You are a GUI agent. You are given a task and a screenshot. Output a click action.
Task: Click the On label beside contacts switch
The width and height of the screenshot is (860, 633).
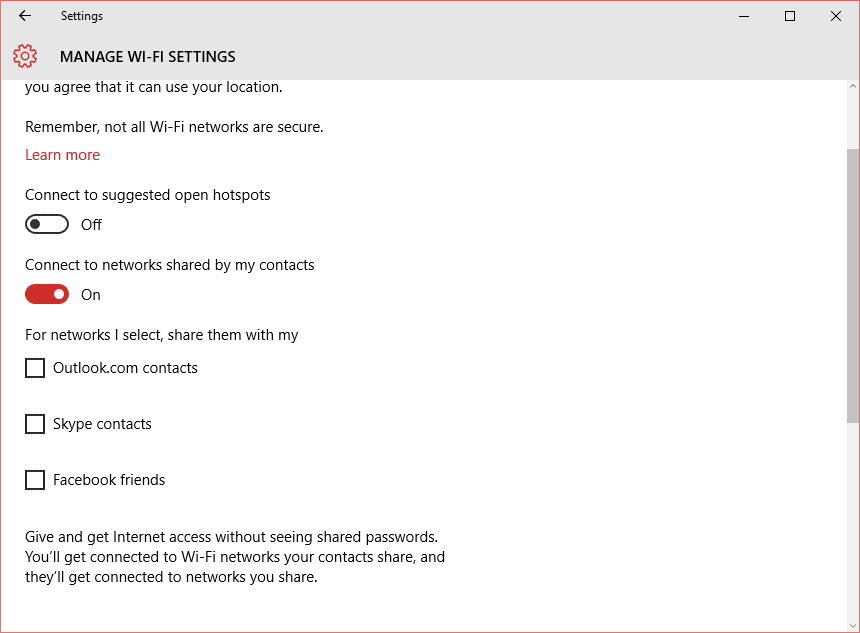90,295
